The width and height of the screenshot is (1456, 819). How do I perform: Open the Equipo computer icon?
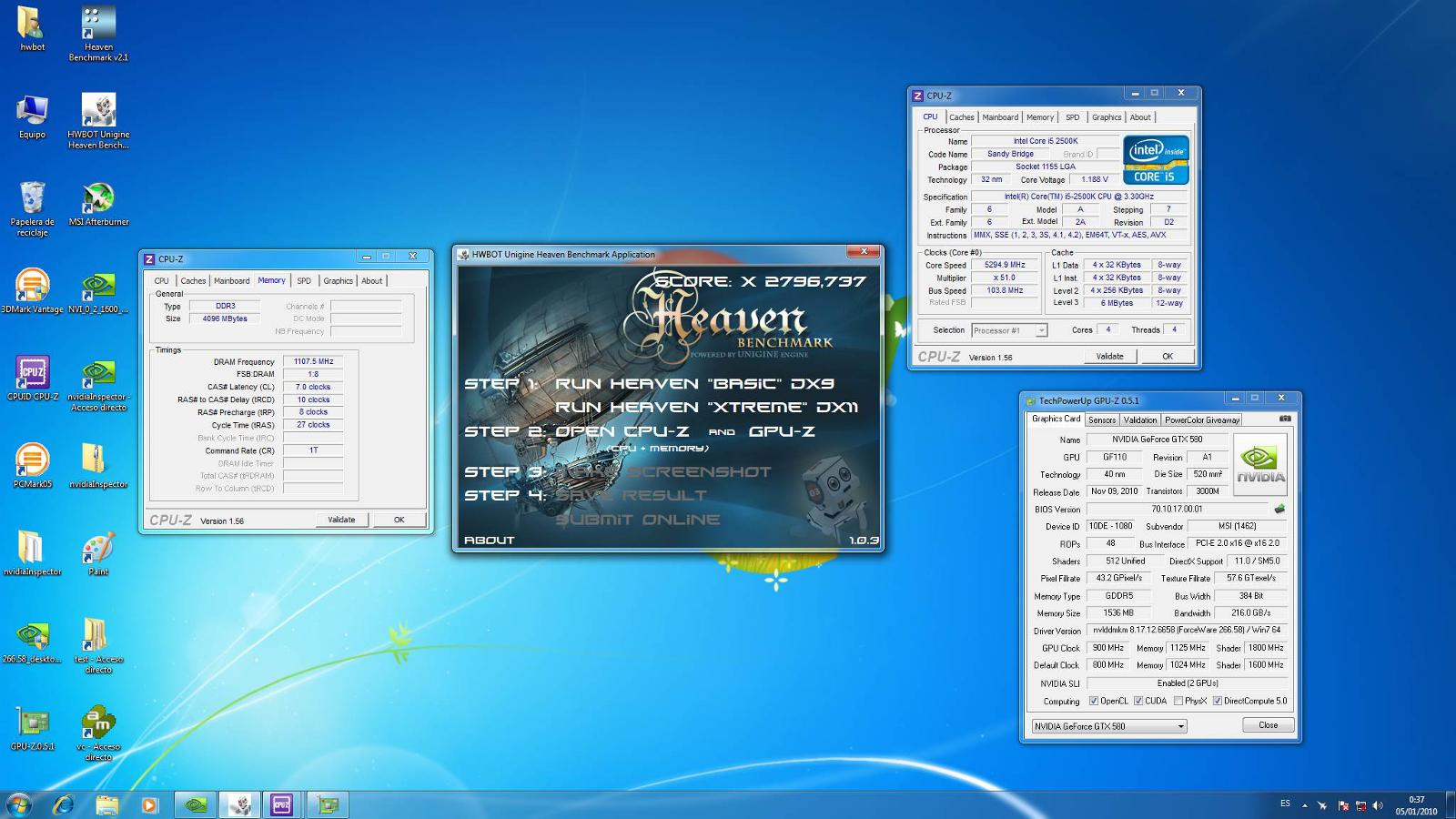[32, 116]
